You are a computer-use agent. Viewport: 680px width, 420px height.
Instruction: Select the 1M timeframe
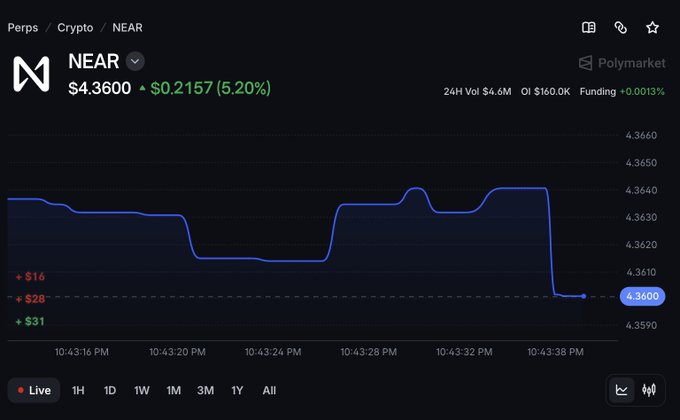[173, 390]
